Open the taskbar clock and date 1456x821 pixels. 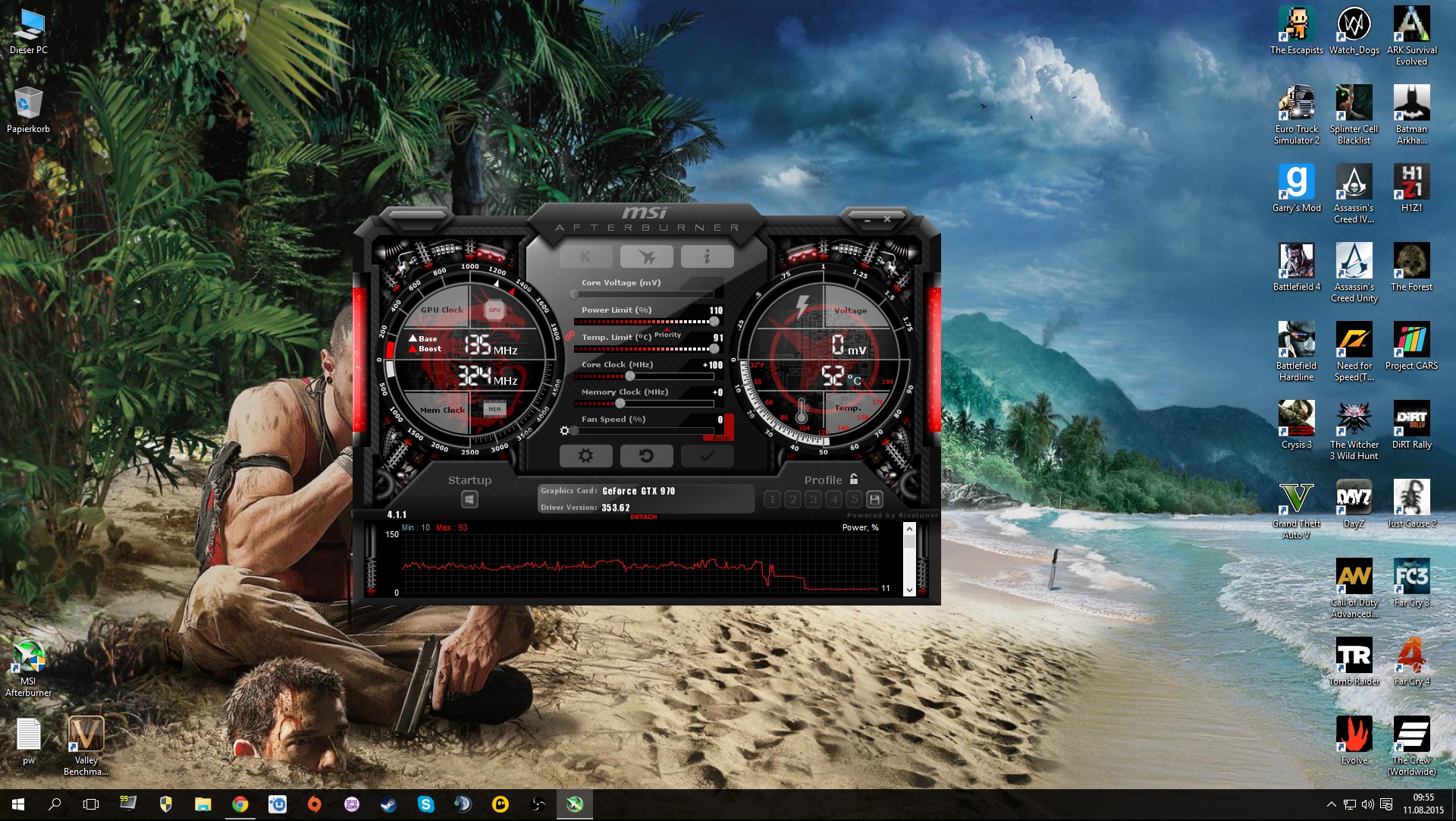coord(1423,804)
